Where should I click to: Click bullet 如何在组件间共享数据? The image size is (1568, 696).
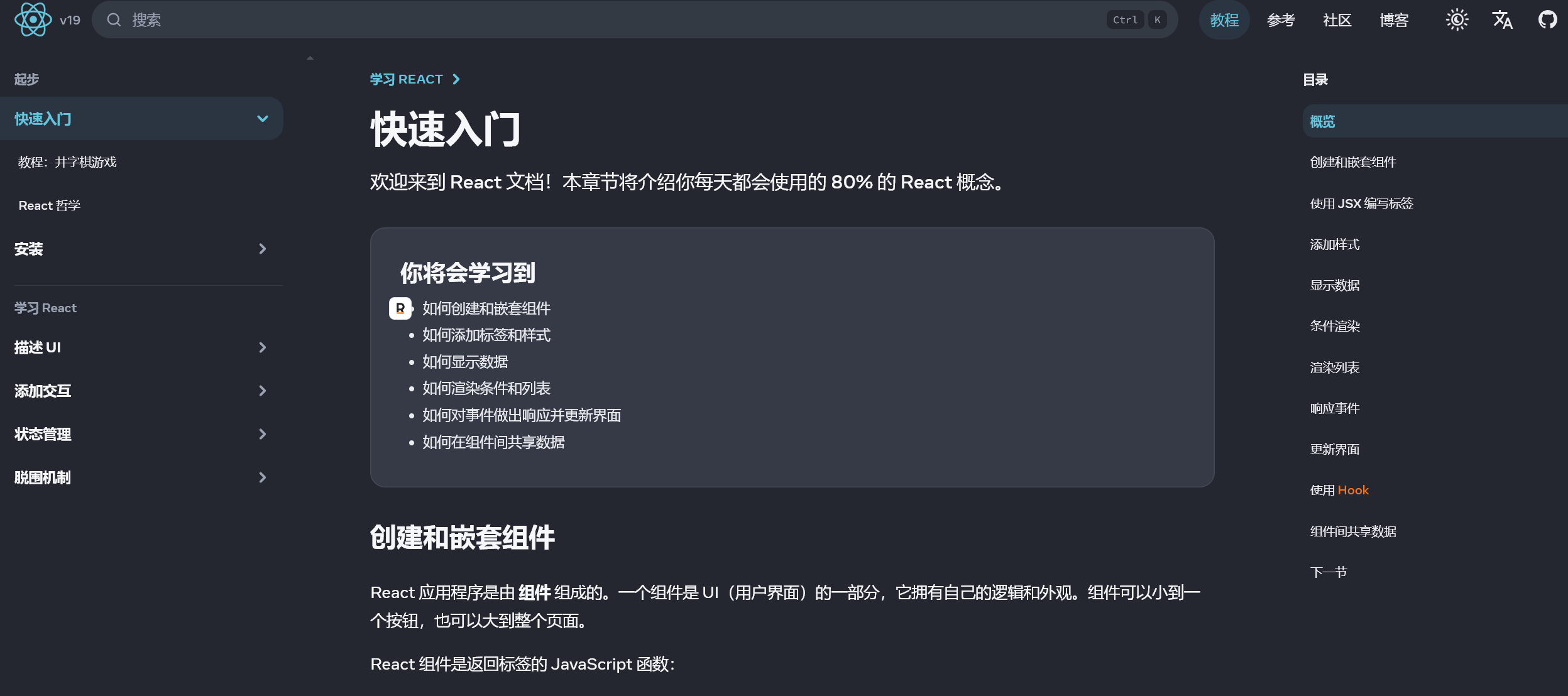493,442
